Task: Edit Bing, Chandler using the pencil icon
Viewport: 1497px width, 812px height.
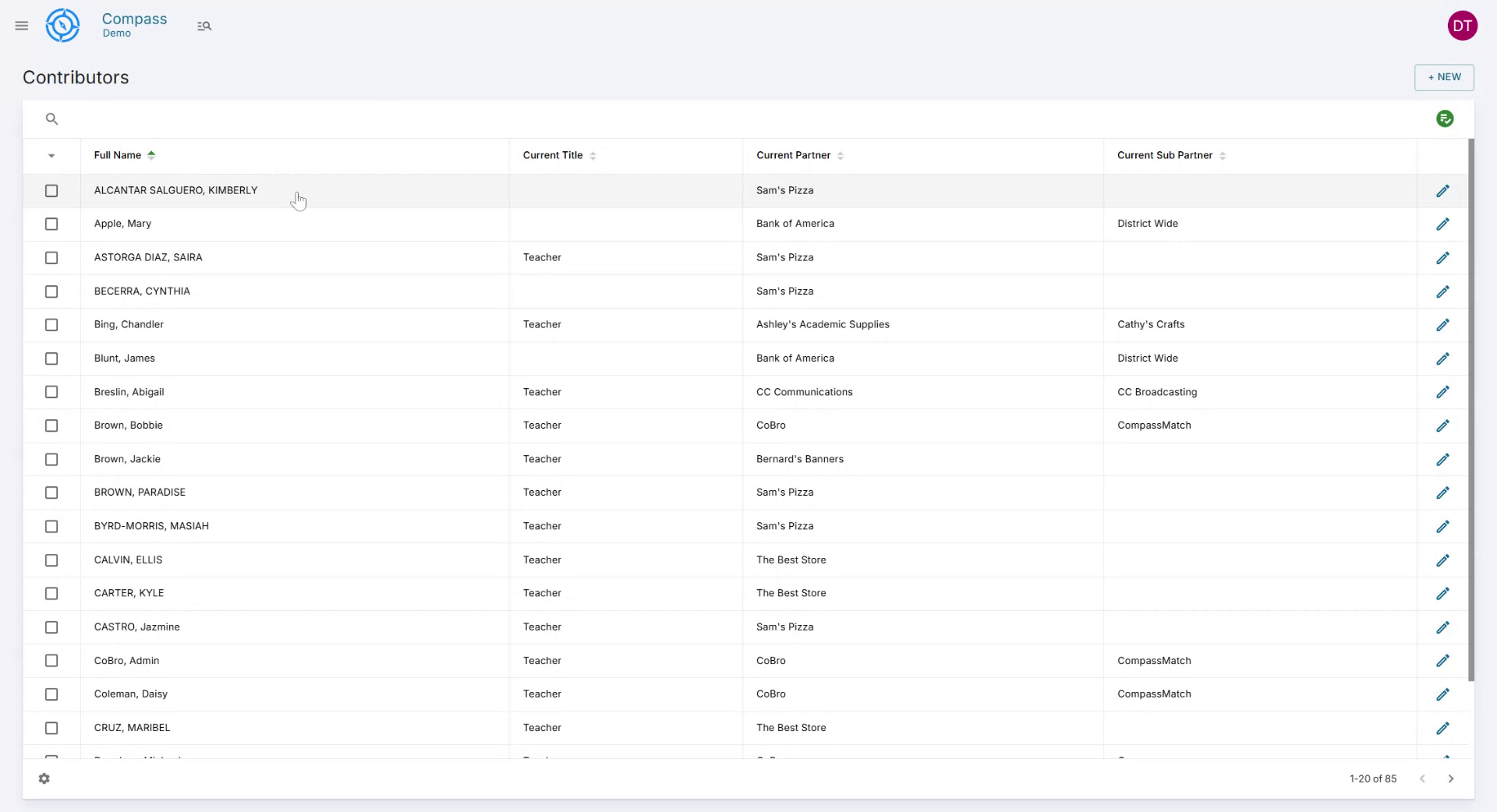Action: (x=1443, y=325)
